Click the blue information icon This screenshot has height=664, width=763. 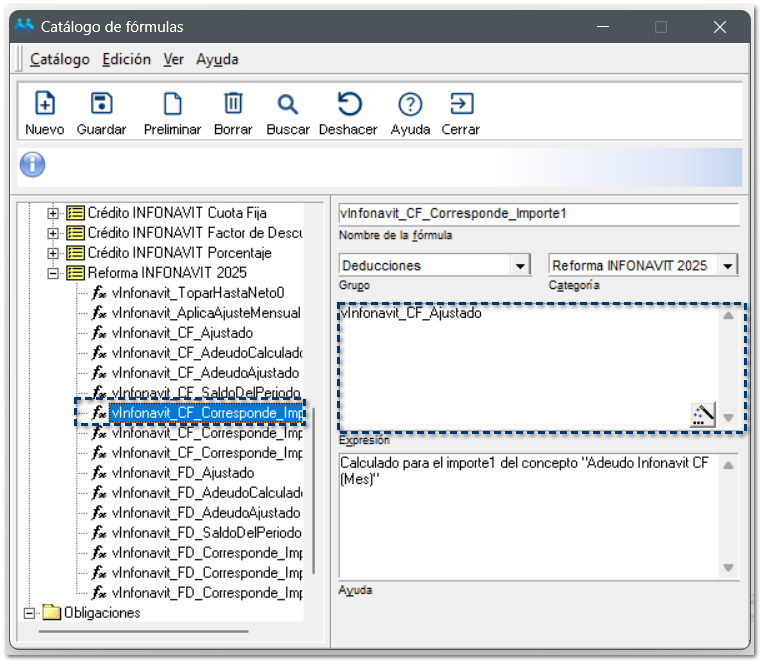pyautogui.click(x=33, y=165)
